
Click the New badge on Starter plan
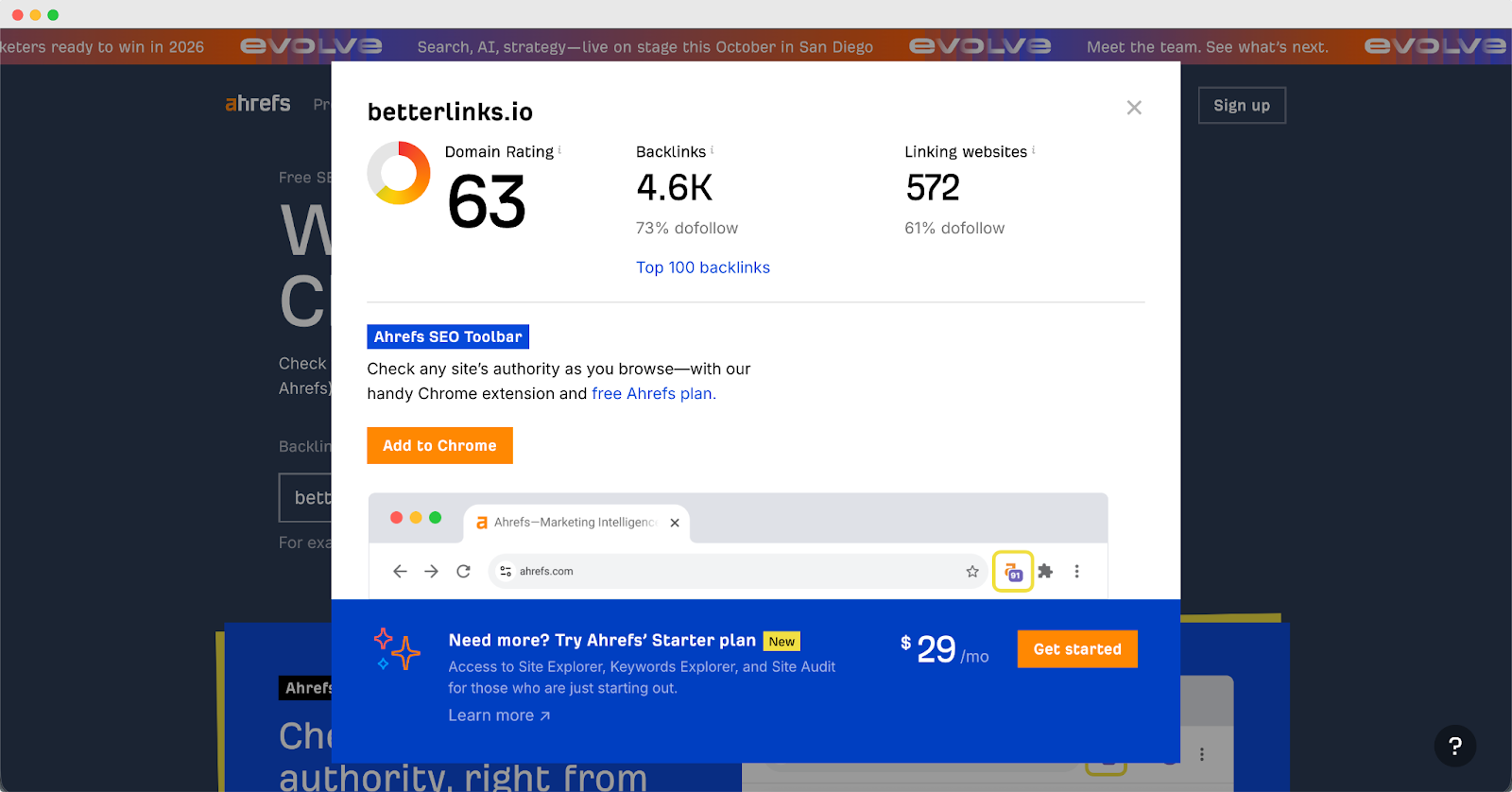click(782, 642)
